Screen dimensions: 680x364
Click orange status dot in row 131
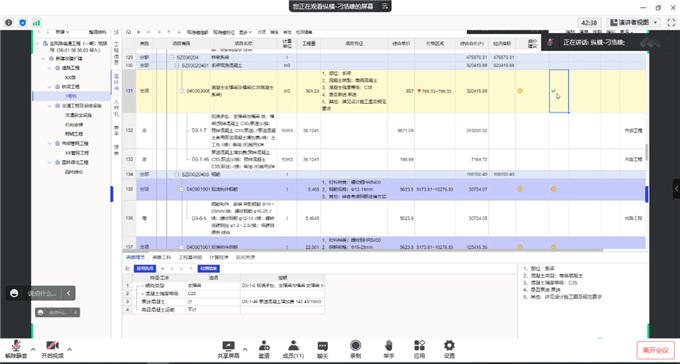[x=520, y=91]
